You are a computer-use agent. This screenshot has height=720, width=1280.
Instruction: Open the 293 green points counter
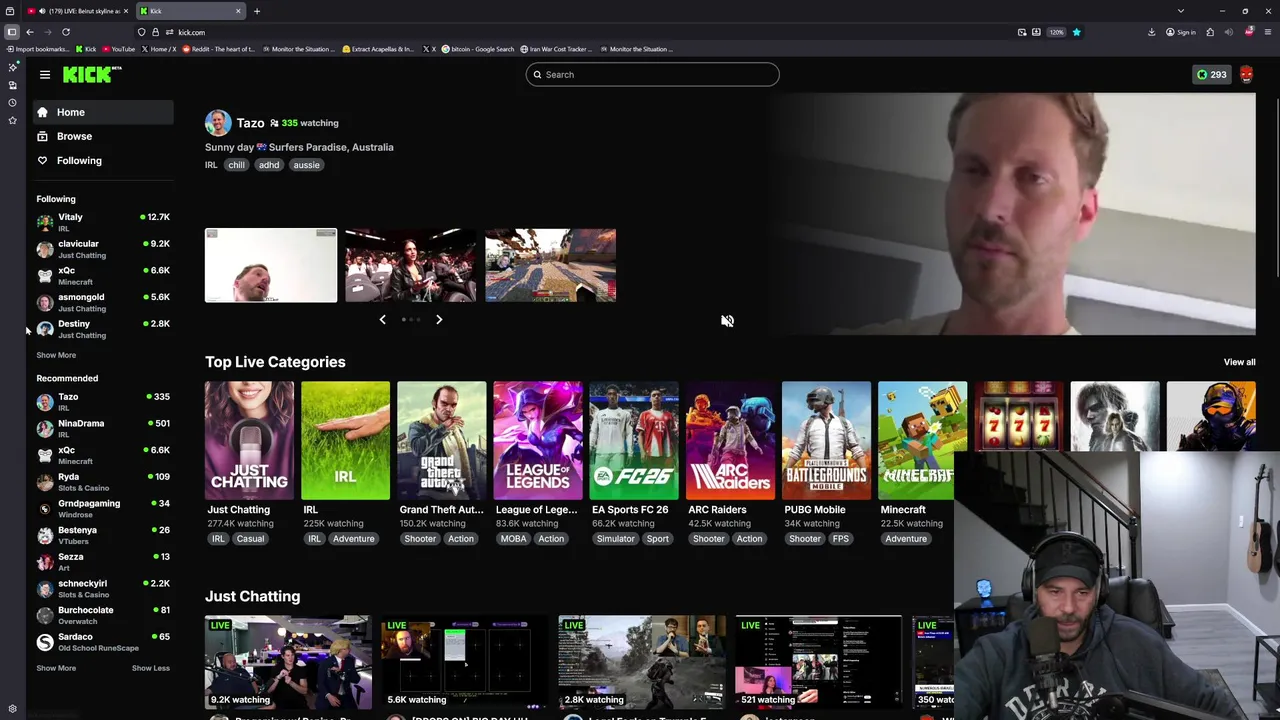1211,74
